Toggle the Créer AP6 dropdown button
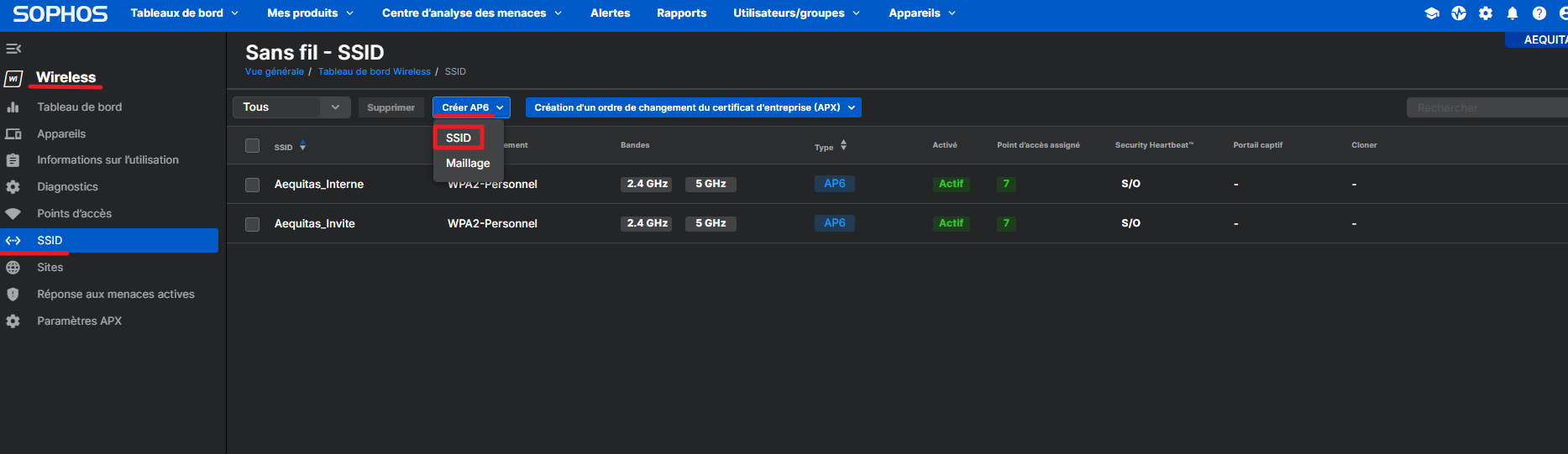Viewport: 1568px width, 454px height. point(471,107)
